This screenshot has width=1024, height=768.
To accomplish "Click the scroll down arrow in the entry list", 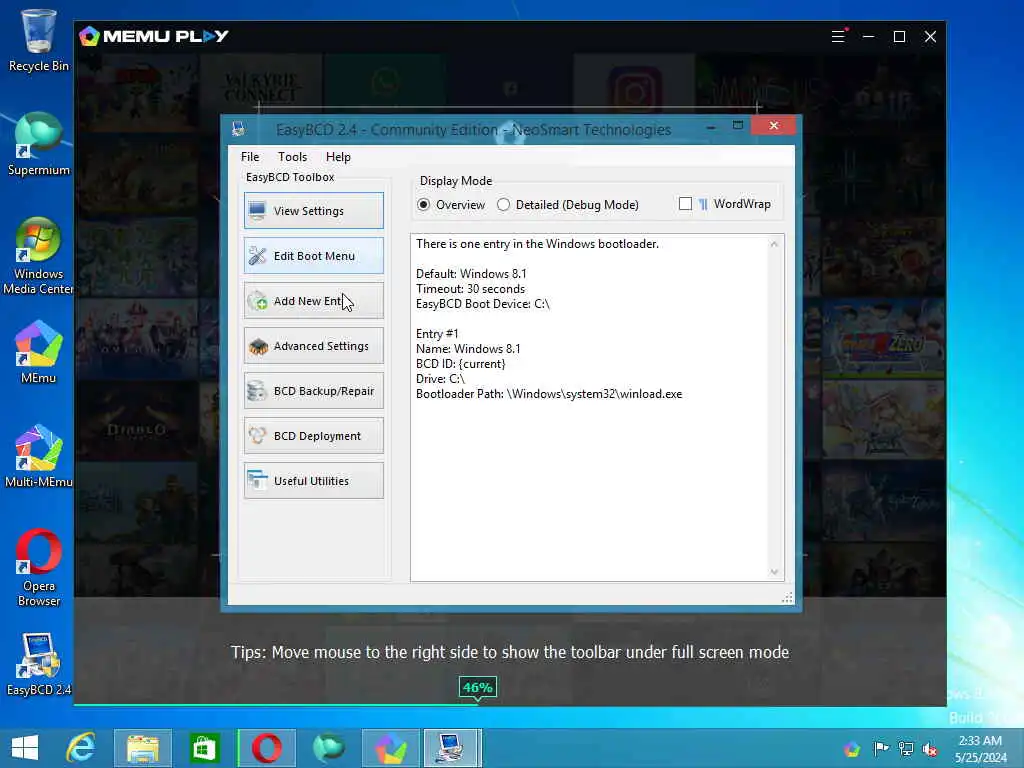I will pos(774,572).
